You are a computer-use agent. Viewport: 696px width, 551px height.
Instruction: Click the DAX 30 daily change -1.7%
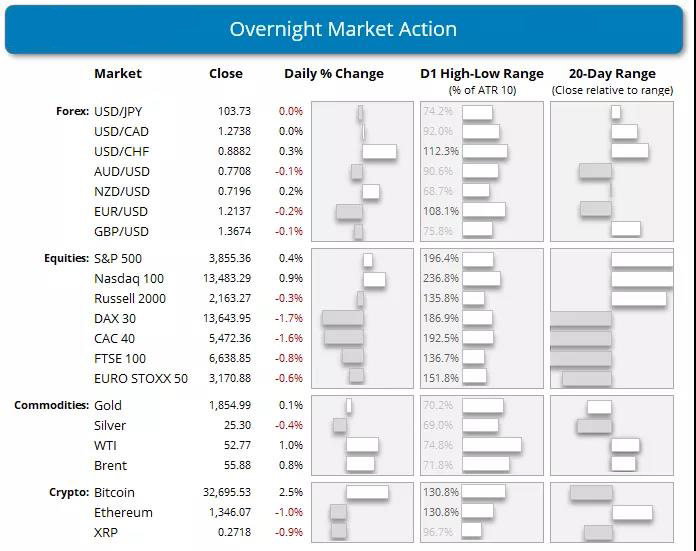point(291,319)
